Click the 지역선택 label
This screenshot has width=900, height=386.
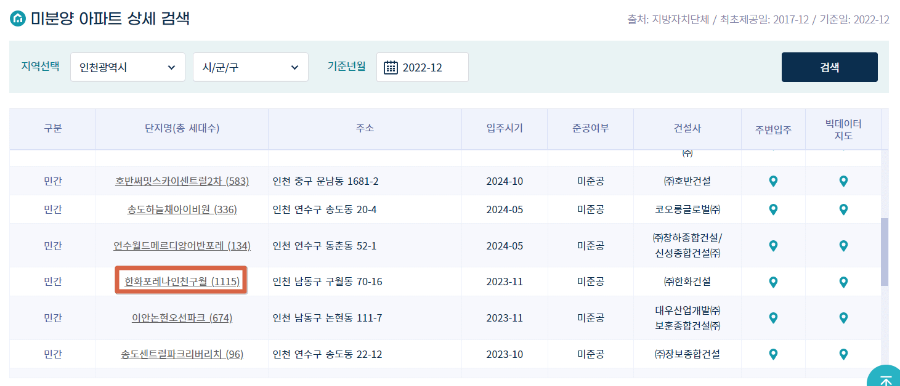coord(40,66)
